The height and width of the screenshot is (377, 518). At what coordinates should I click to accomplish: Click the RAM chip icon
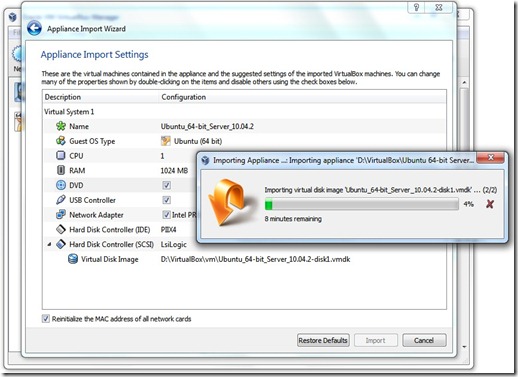pos(61,170)
